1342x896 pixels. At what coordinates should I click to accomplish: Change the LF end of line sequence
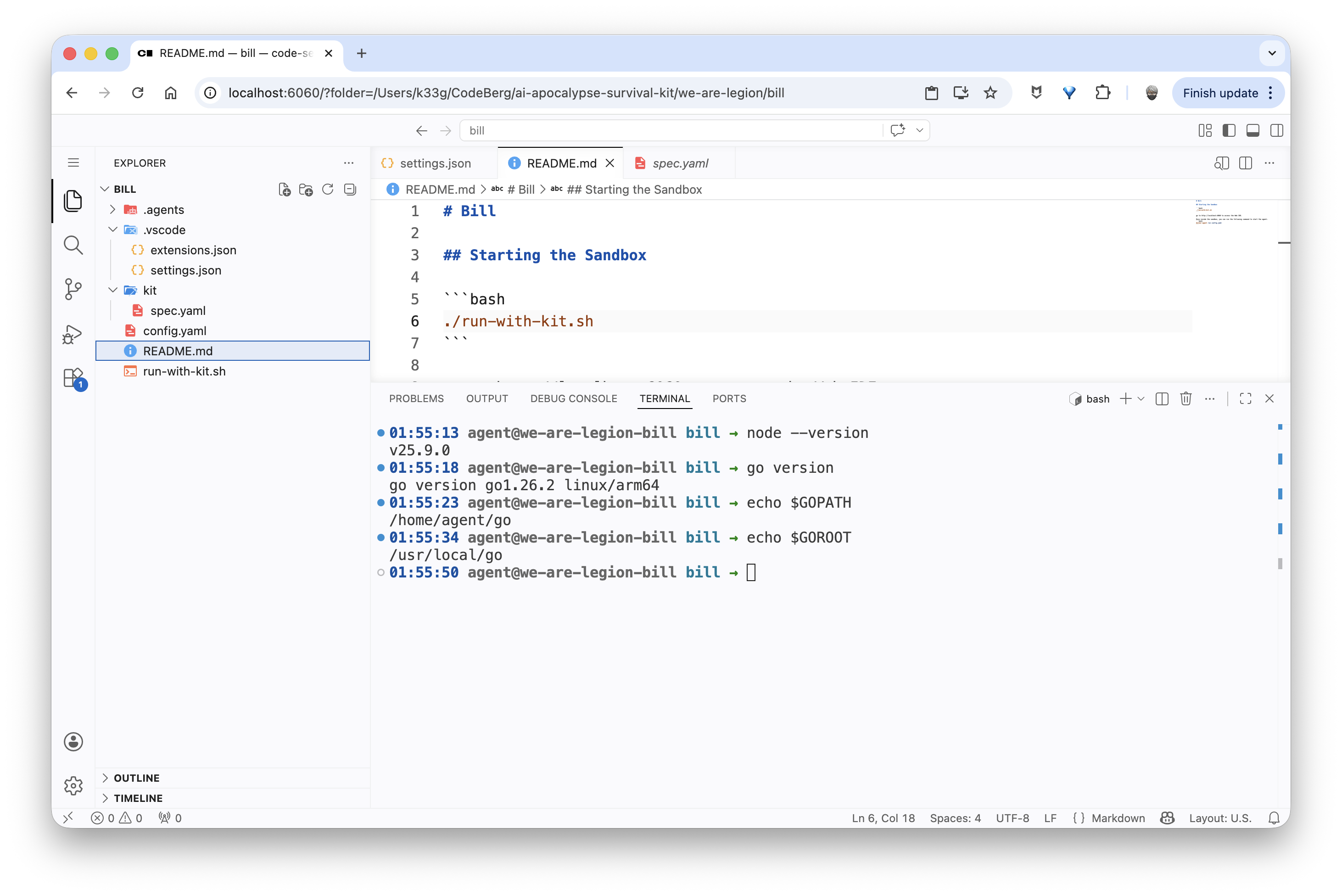click(x=1050, y=818)
